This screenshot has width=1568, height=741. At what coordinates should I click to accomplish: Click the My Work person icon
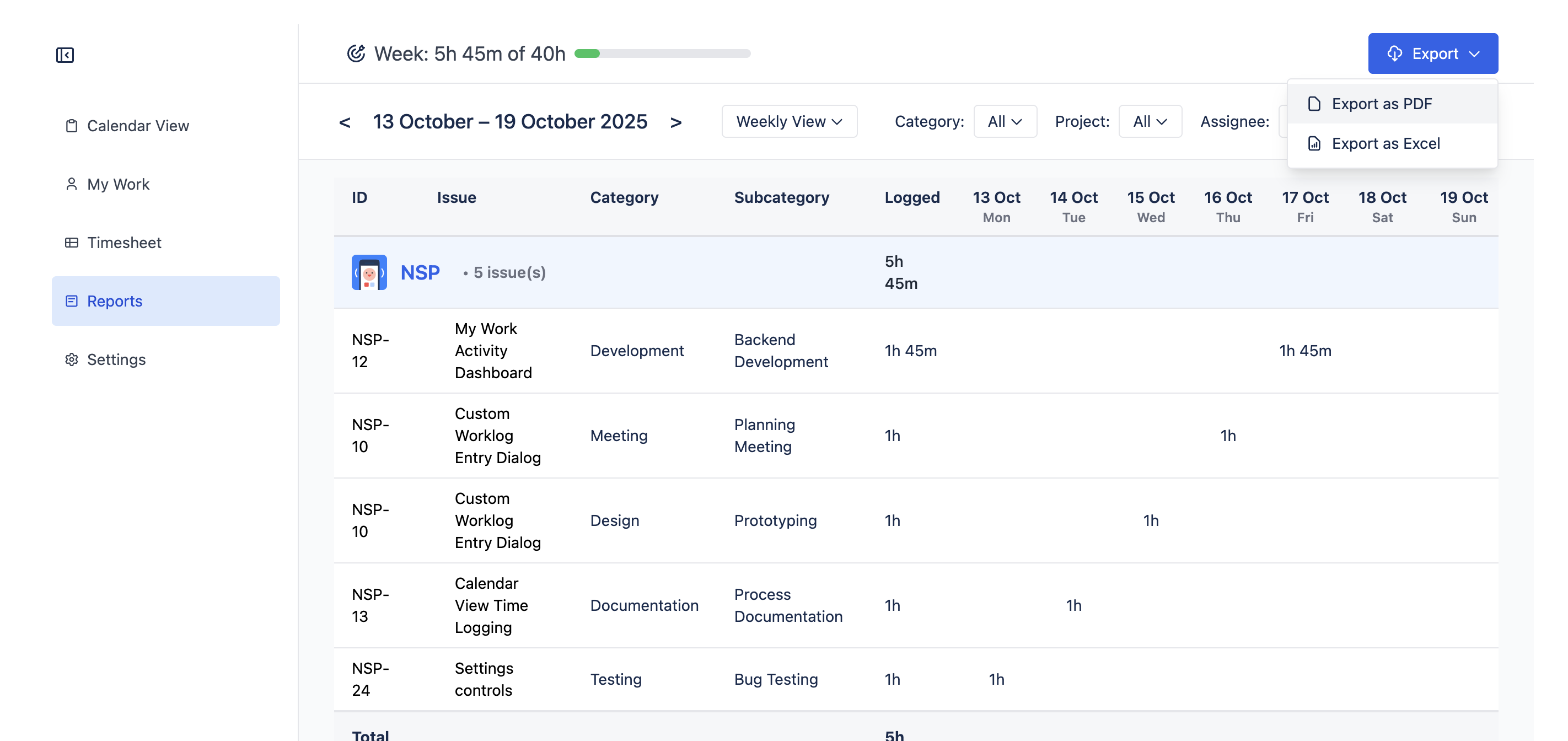click(x=71, y=184)
